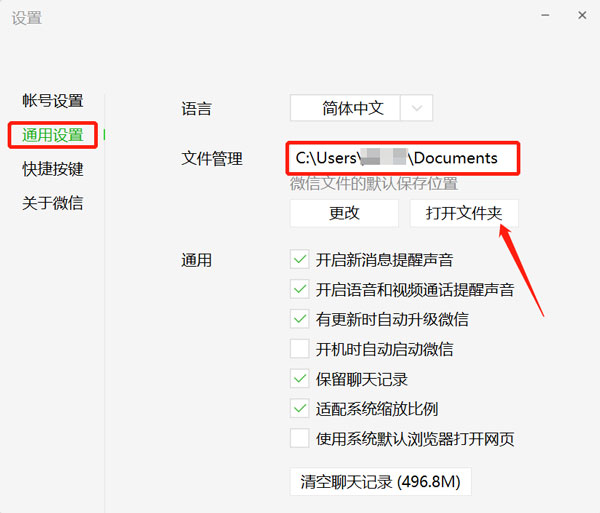Screen dimensions: 600x513
Task: Go to 快捷按键 settings
Action: (52, 169)
